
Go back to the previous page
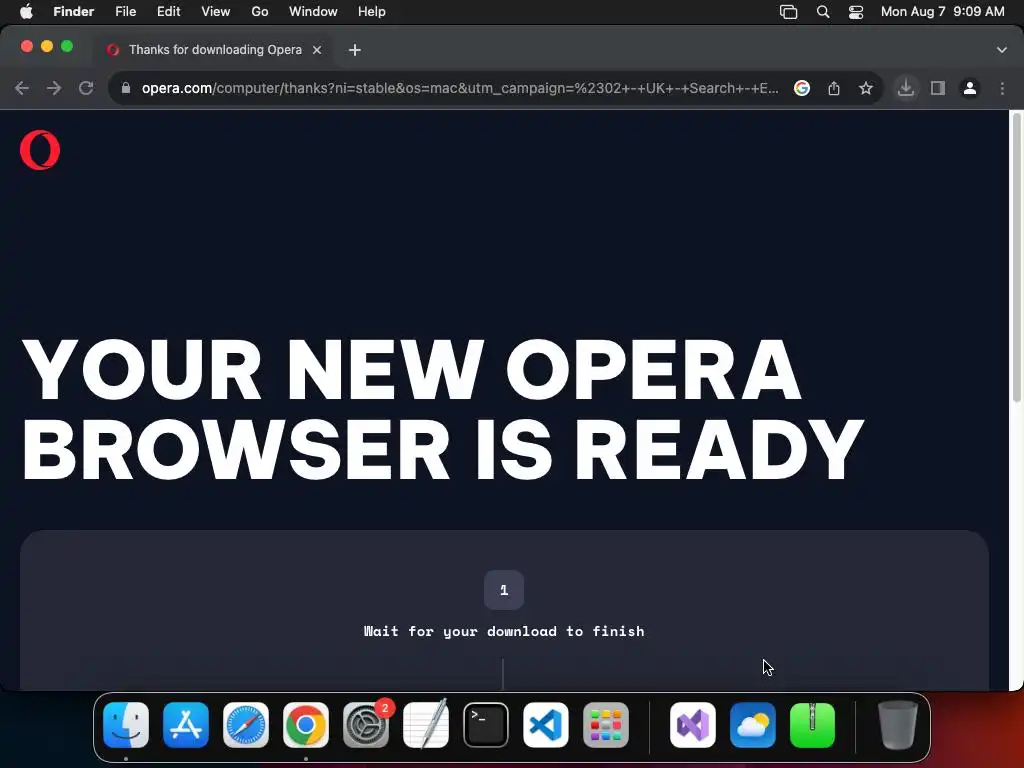point(22,88)
